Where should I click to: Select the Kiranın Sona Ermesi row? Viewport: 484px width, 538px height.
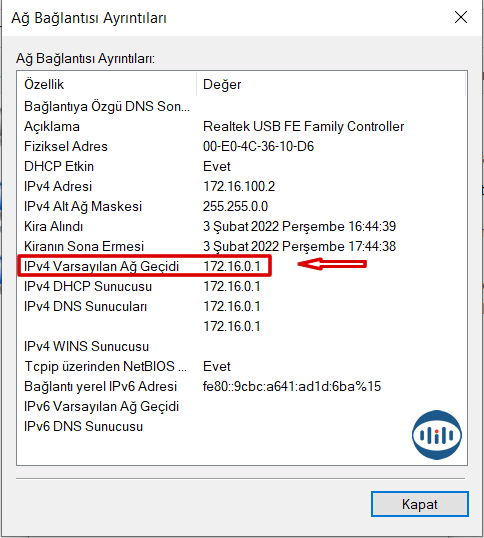[242, 246]
